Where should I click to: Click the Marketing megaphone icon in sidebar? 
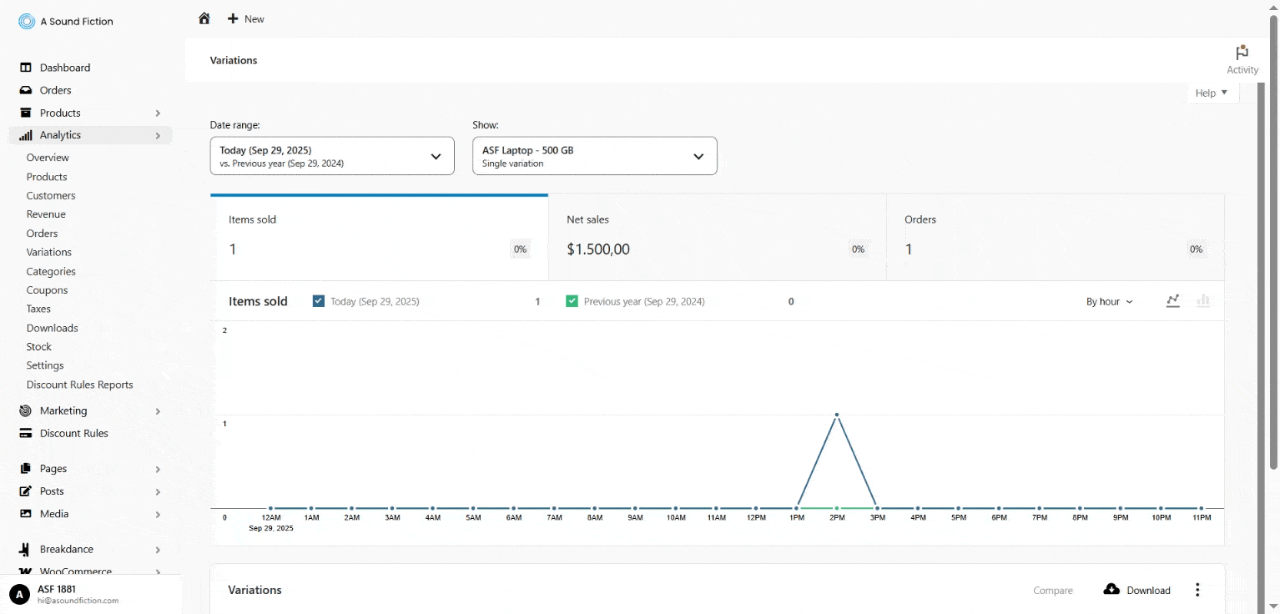(x=23, y=411)
